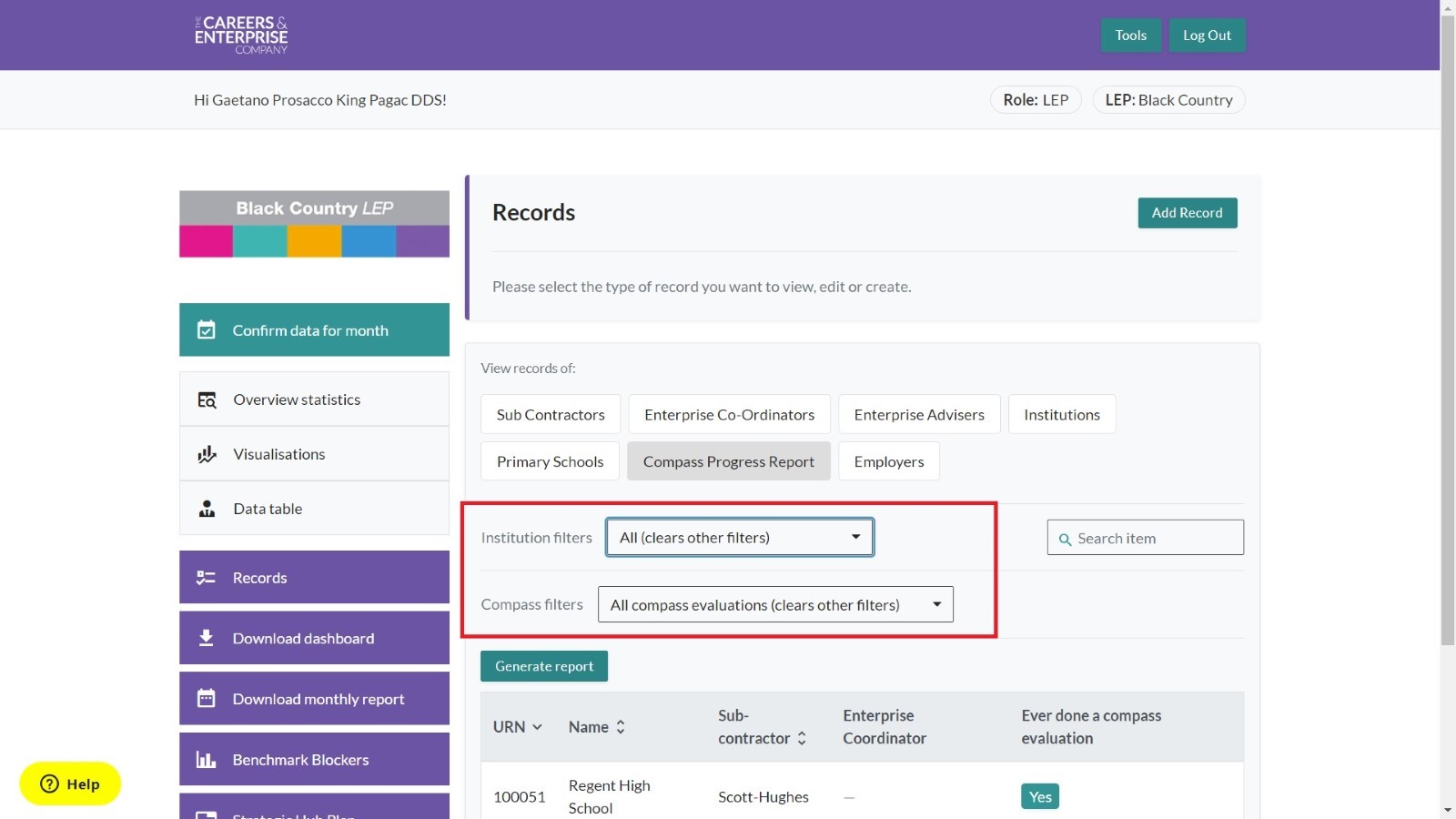
Task: Click the Careers & Enterprise Company logo
Action: click(x=241, y=35)
